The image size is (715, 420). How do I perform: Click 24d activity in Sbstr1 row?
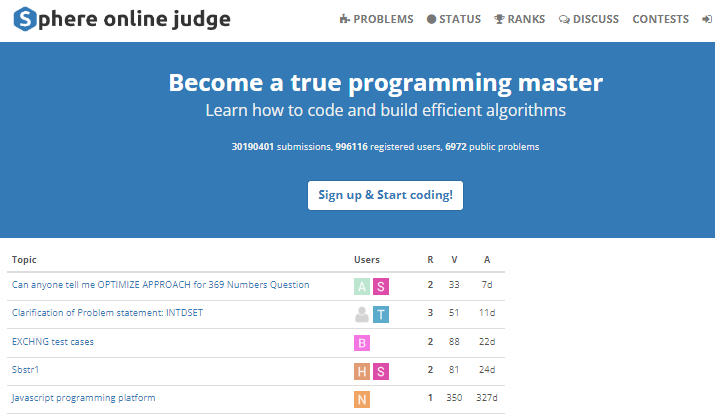[487, 369]
